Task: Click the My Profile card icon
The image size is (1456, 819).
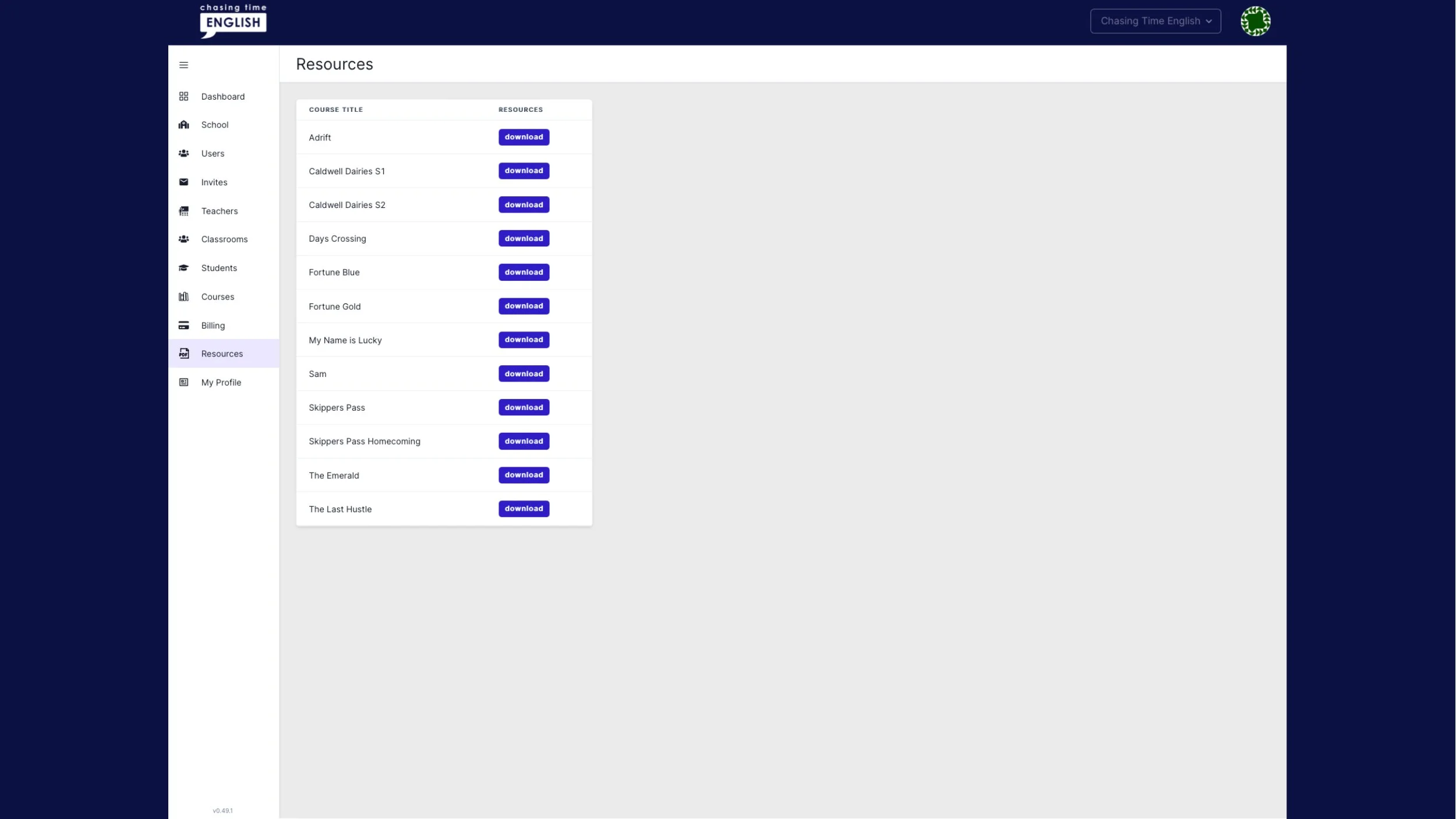Action: [183, 383]
